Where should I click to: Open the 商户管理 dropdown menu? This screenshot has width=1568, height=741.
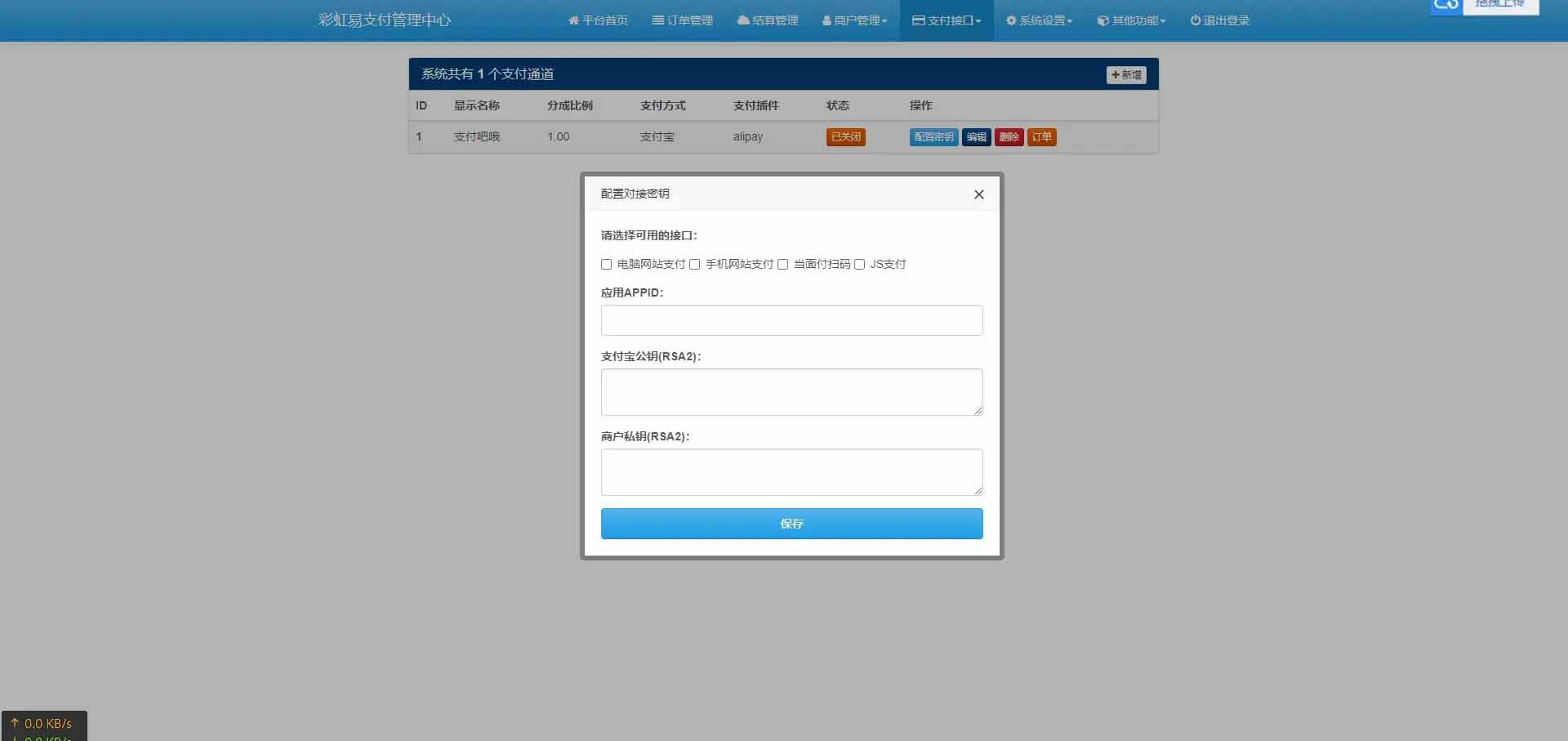pos(854,20)
